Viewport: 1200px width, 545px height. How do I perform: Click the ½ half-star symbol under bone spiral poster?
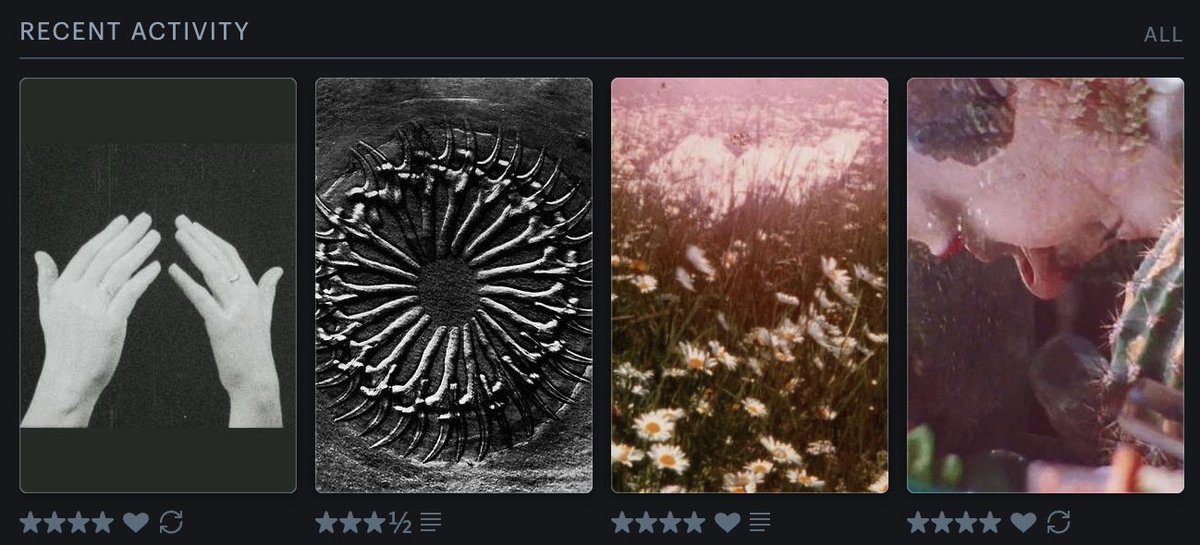[400, 522]
